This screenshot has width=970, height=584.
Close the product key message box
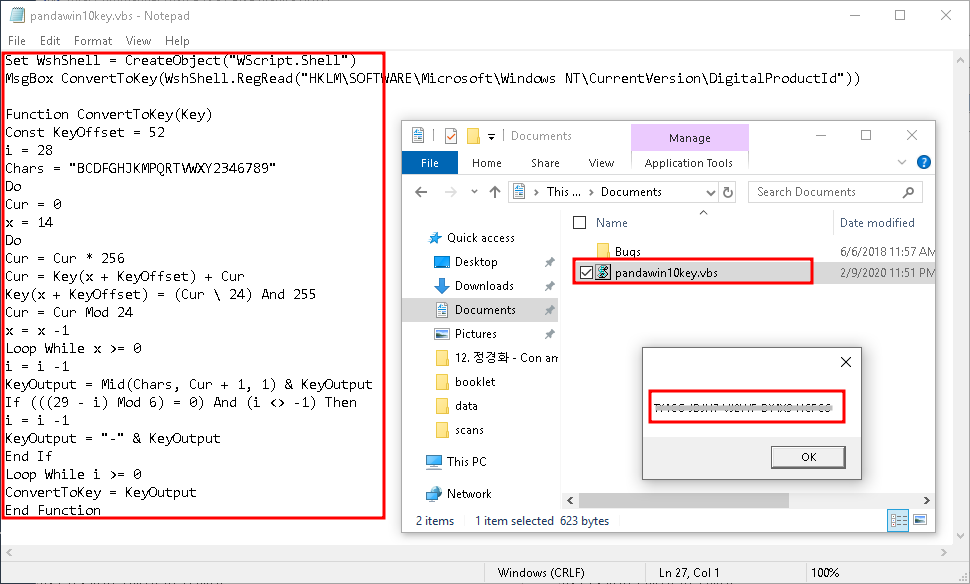click(846, 363)
